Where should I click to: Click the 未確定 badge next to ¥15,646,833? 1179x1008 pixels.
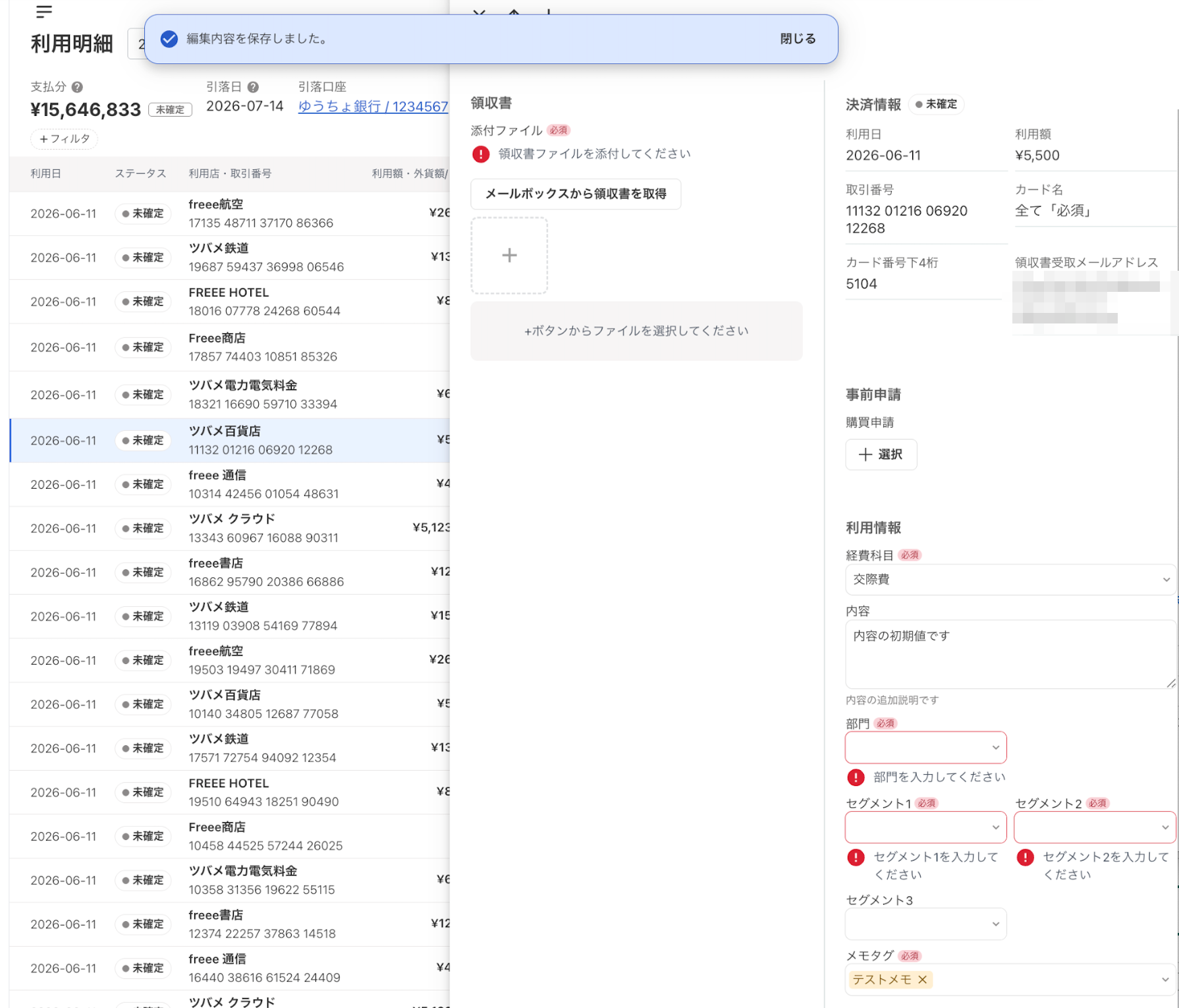[x=171, y=110]
